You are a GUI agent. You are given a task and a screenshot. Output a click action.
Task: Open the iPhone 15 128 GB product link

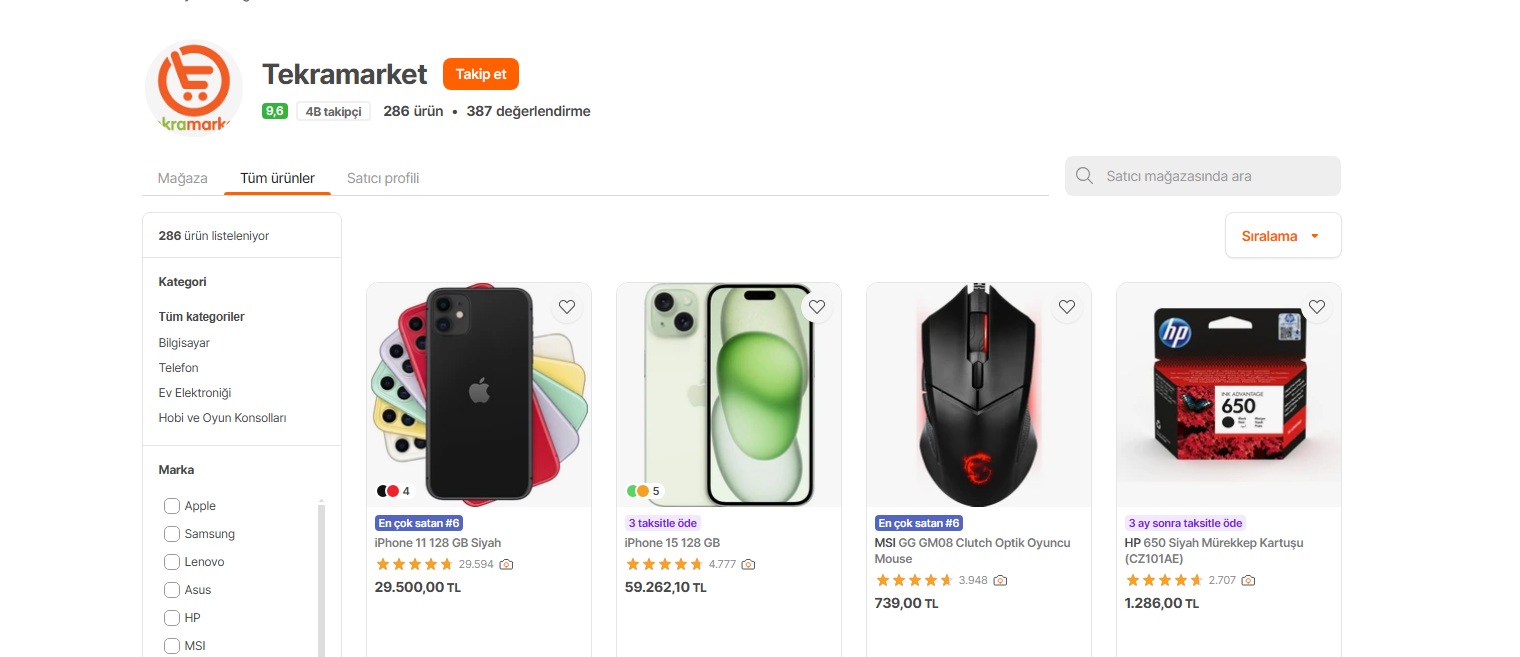[672, 543]
